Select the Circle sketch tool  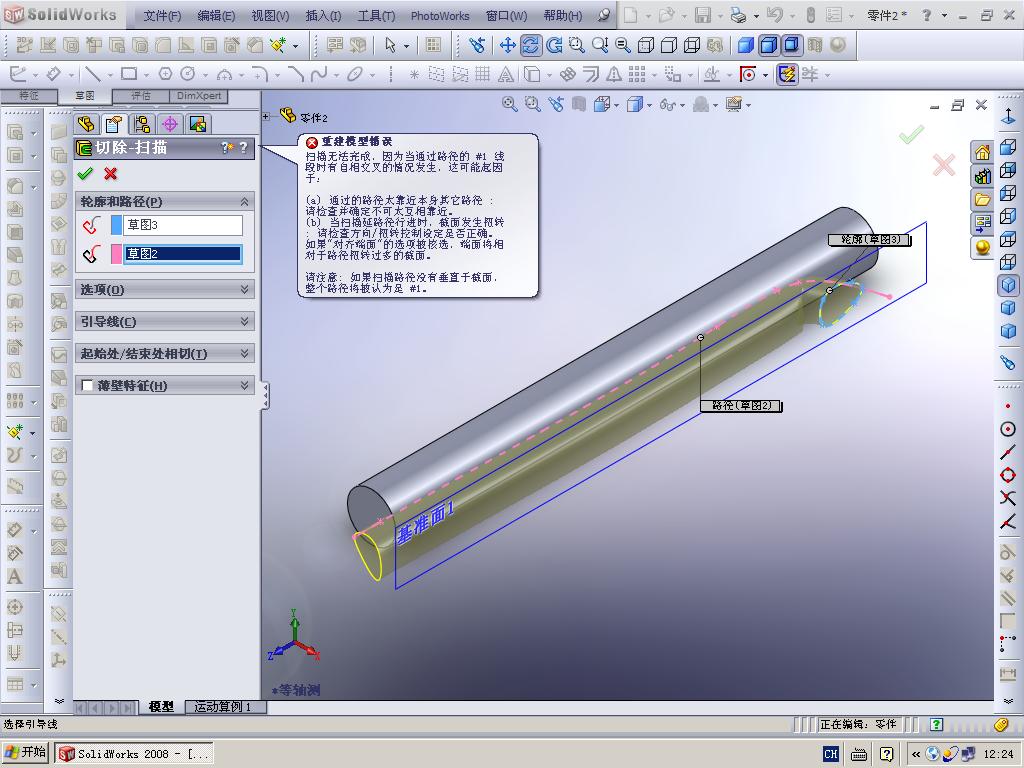pyautogui.click(x=187, y=74)
